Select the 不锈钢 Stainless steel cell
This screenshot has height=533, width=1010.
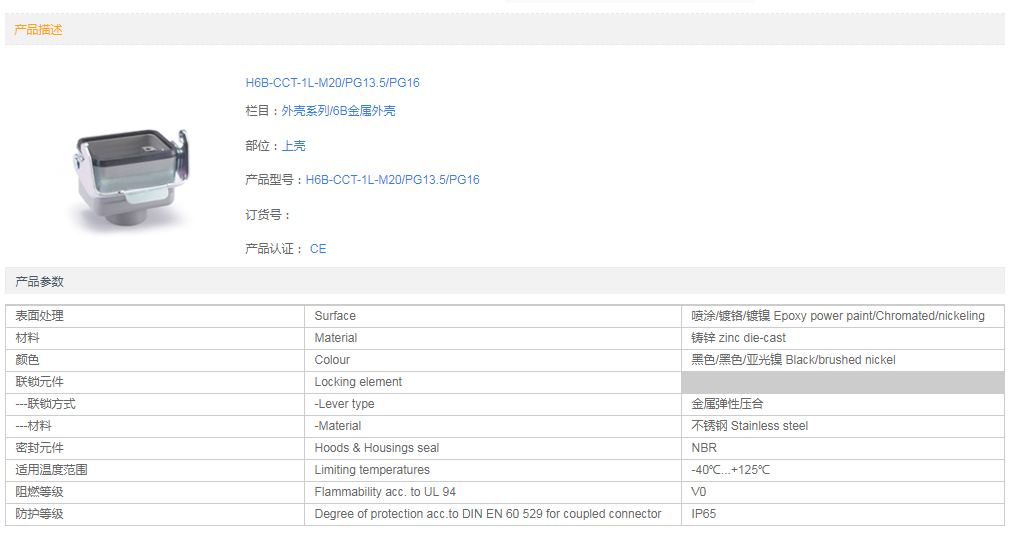click(x=749, y=426)
